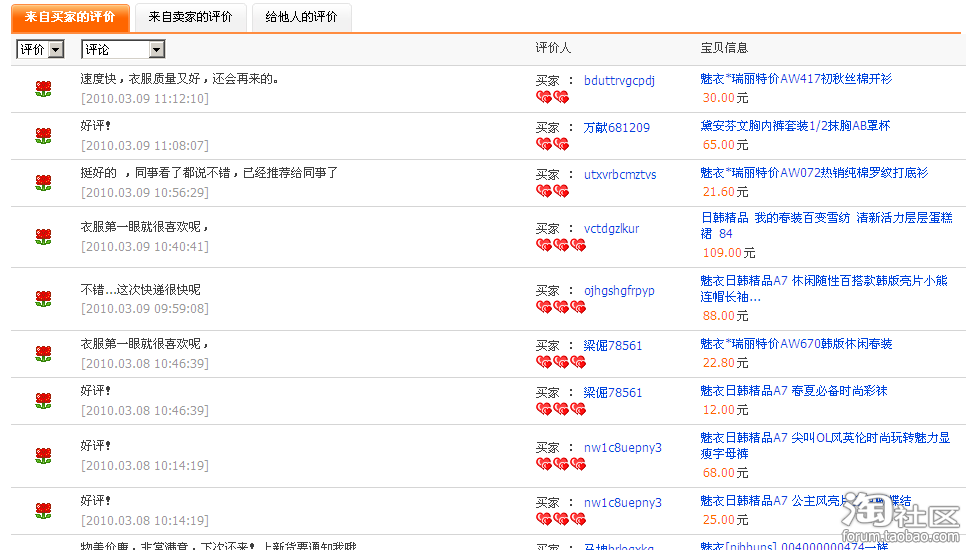Visit buyer nw1c8uepny3 on the 尖叫OL风 row
This screenshot has width=968, height=550.
(622, 447)
